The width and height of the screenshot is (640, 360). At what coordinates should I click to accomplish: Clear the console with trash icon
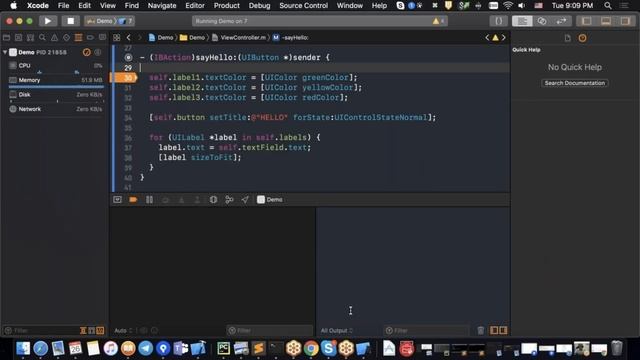click(x=481, y=330)
